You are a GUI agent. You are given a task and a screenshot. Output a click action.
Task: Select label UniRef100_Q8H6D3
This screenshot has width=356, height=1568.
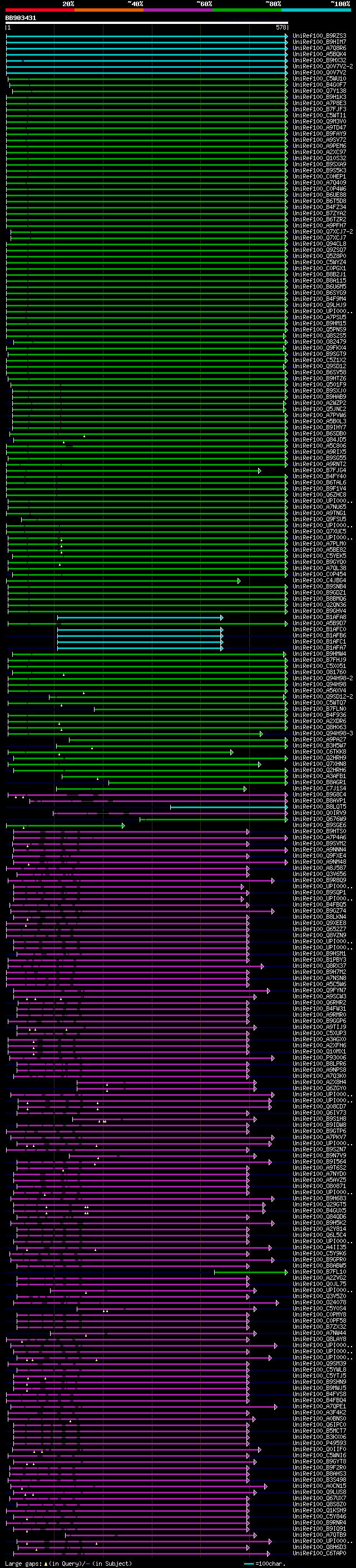click(319, 1547)
